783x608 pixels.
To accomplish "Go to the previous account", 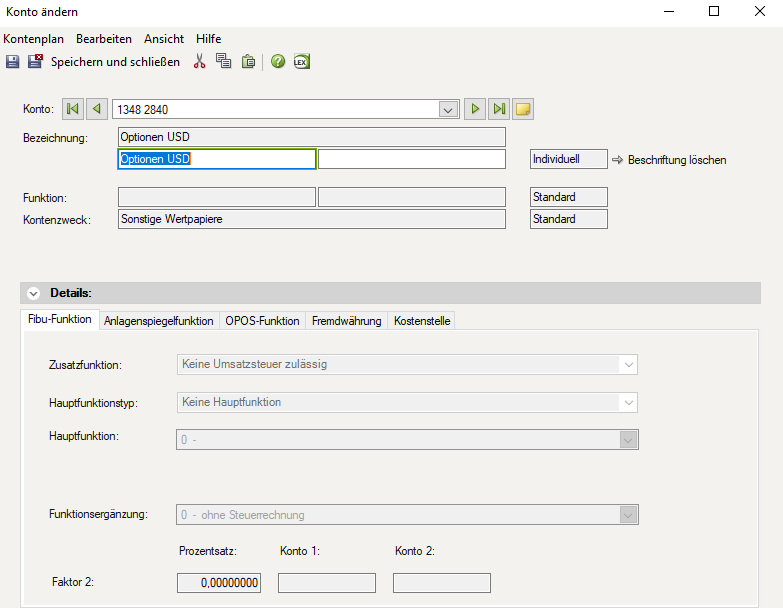I will coord(97,109).
